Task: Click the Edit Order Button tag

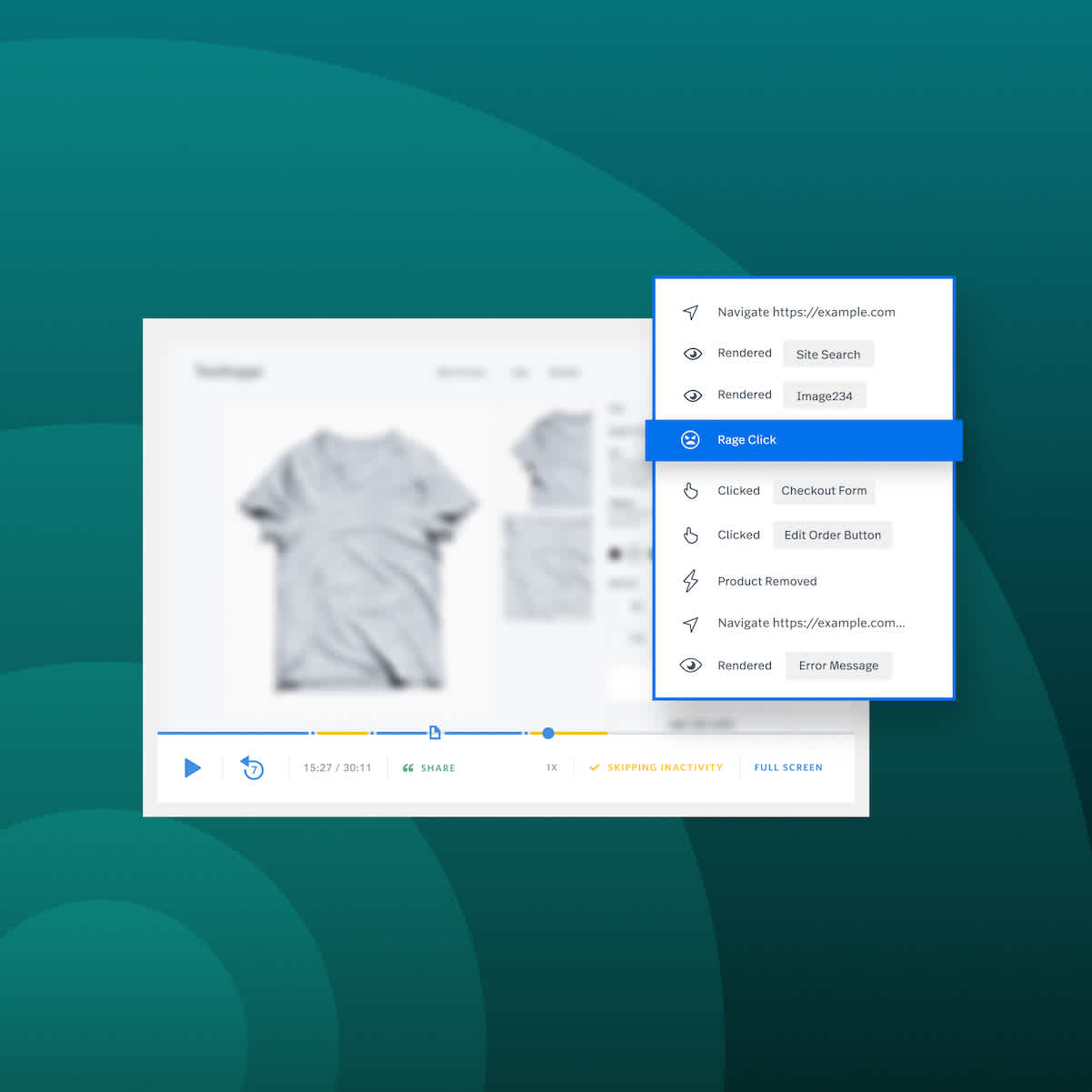Action: pos(832,535)
